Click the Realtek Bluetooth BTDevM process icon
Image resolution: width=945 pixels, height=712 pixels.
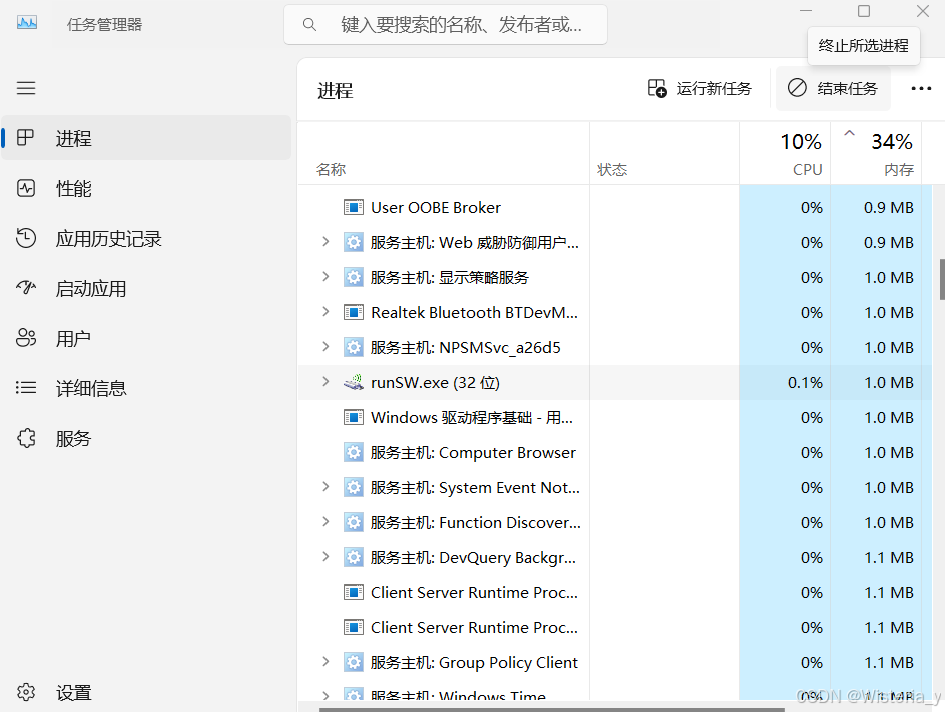click(354, 312)
